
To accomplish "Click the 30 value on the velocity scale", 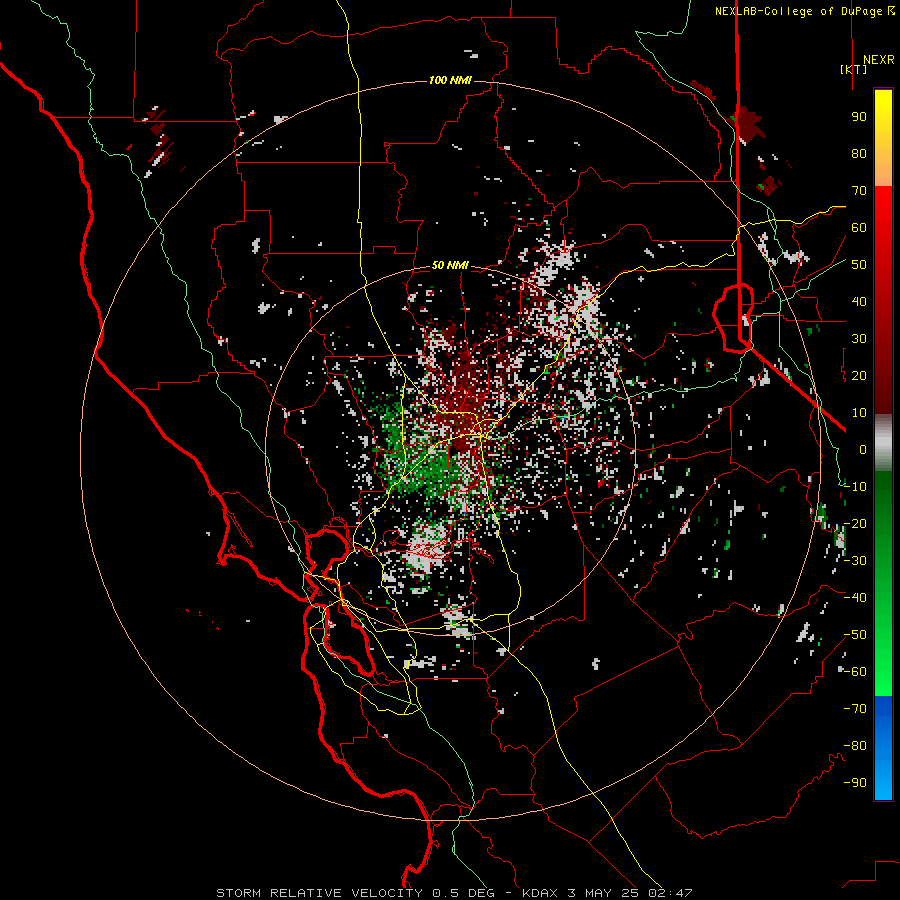I will (859, 339).
